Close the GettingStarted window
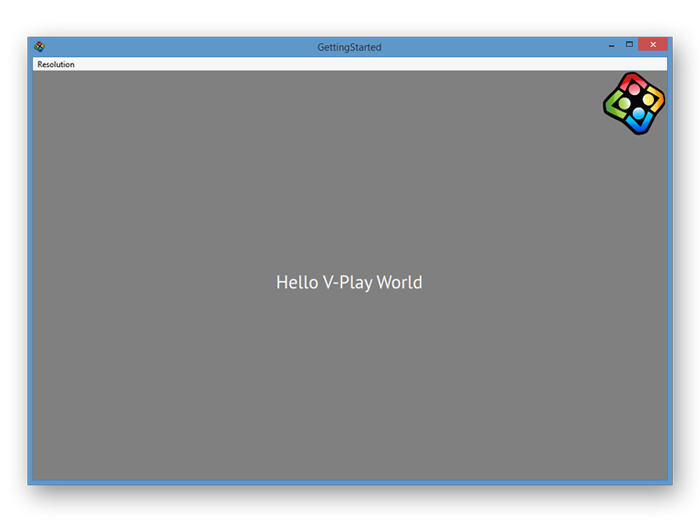This screenshot has height=522, width=700. pos(653,44)
